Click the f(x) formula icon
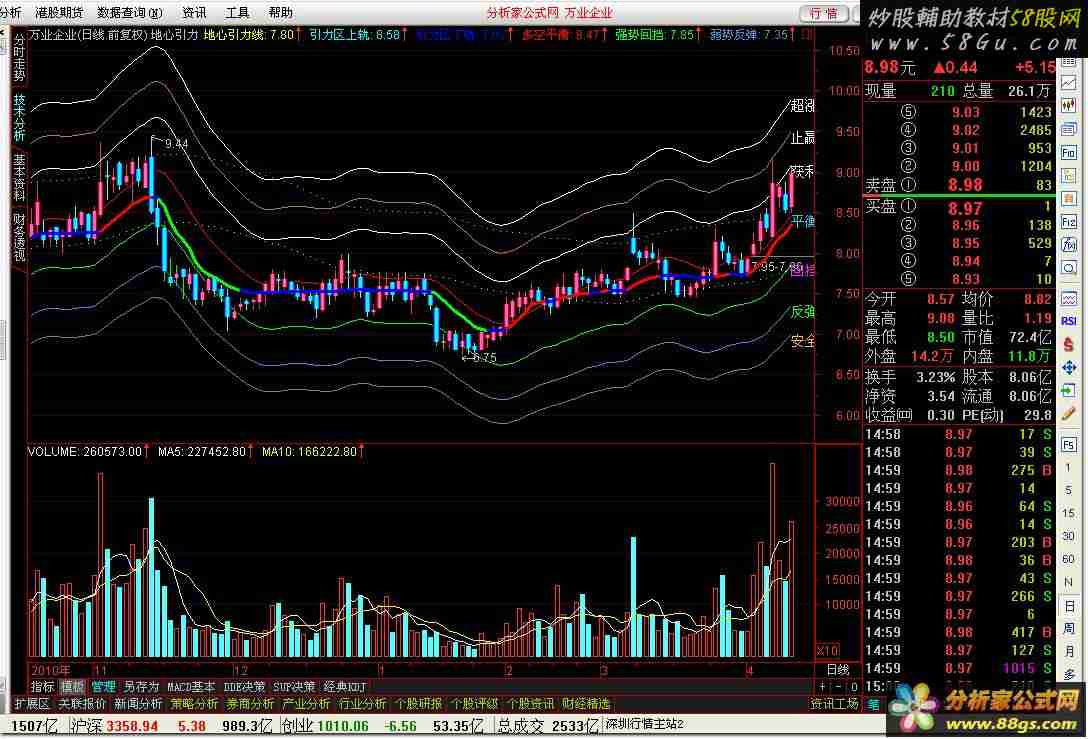The height and width of the screenshot is (739, 1088). 1069,245
